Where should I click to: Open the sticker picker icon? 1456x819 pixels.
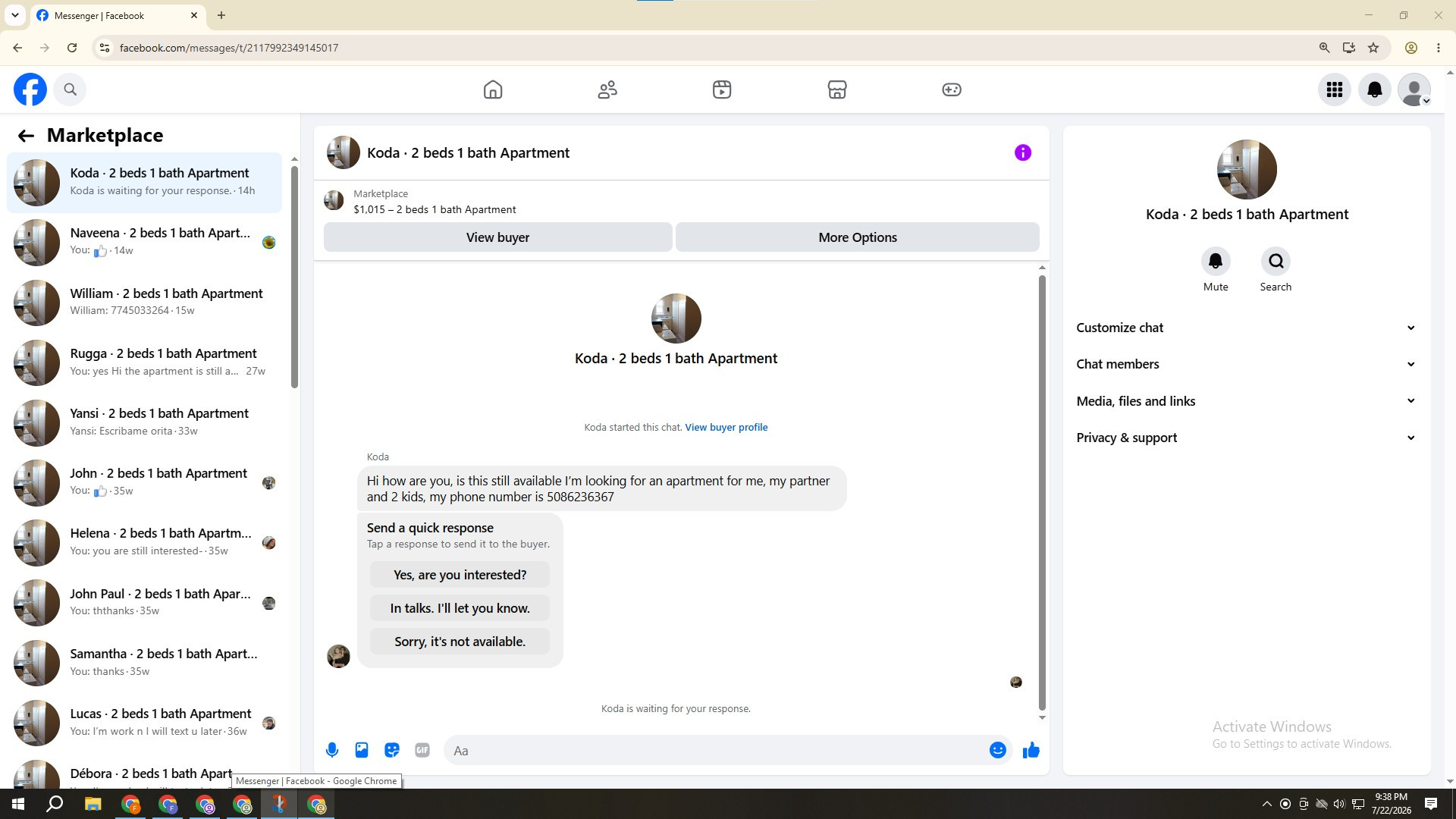click(392, 750)
